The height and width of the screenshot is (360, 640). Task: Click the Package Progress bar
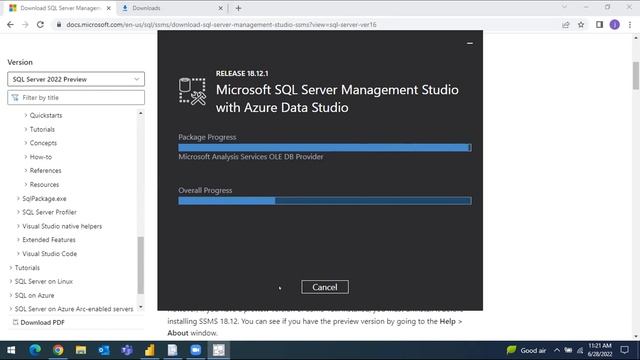point(325,147)
